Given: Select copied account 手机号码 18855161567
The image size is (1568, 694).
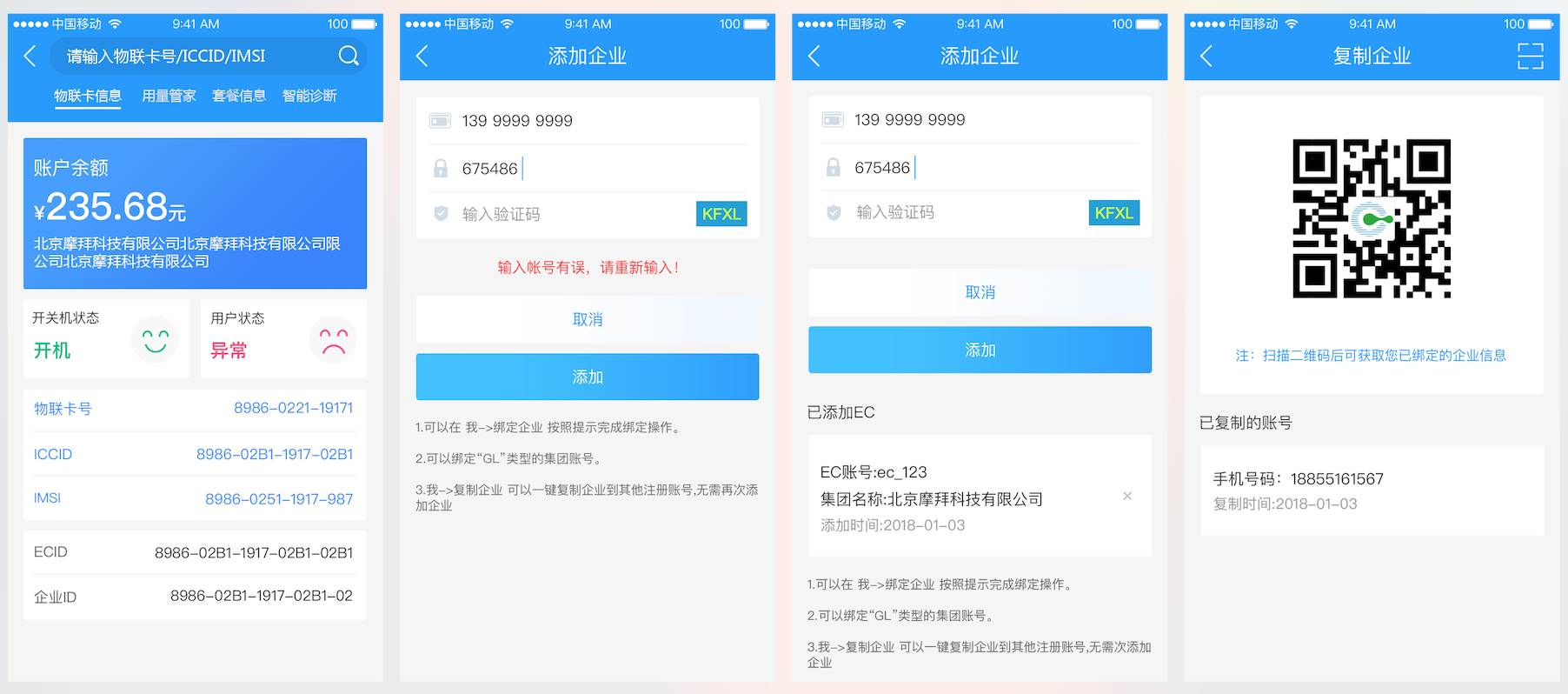Looking at the screenshot, I should pos(1298,479).
